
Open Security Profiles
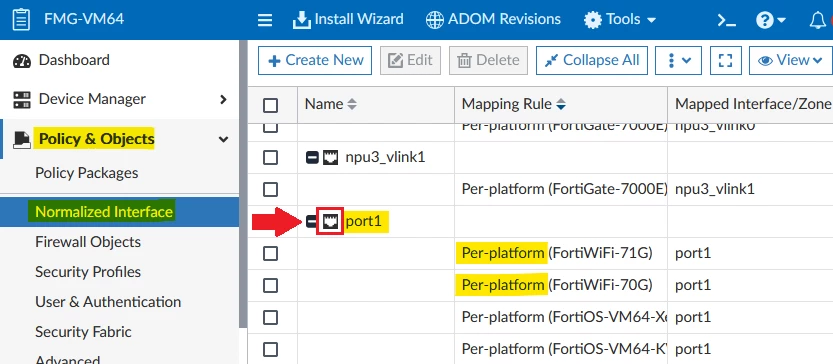[x=88, y=272]
